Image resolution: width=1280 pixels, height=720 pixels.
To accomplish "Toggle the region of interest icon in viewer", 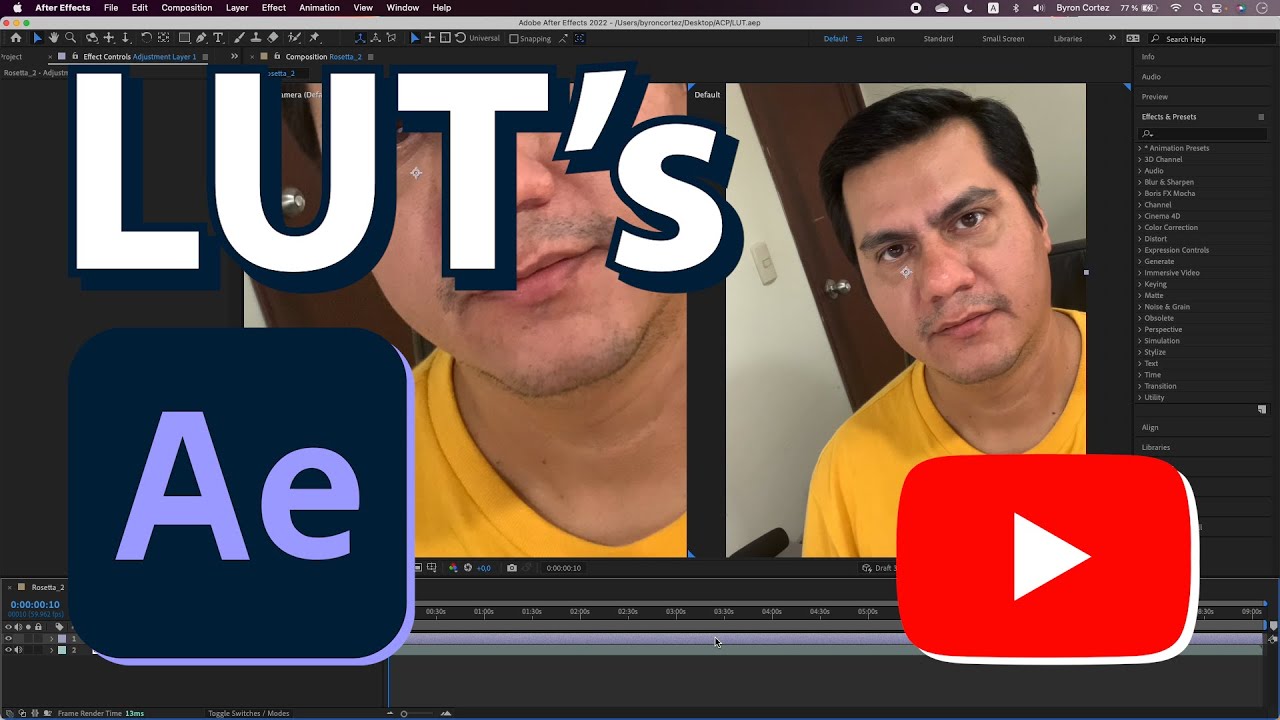I will point(418,568).
